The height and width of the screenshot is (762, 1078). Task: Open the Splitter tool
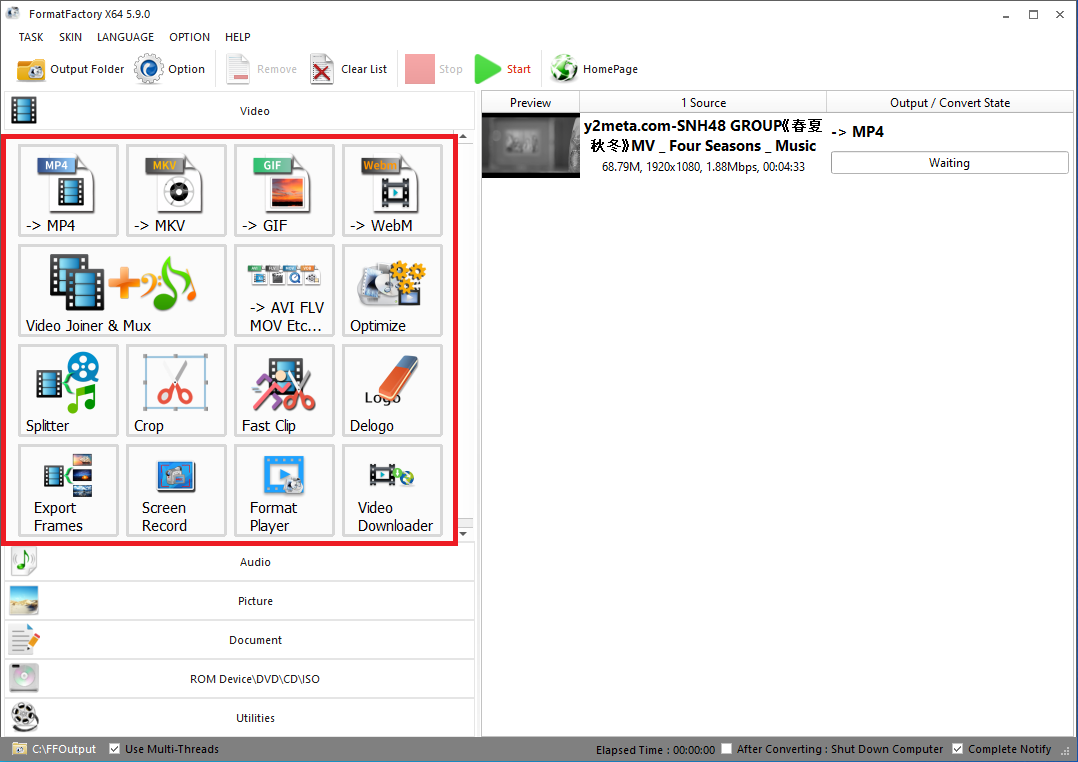point(68,390)
